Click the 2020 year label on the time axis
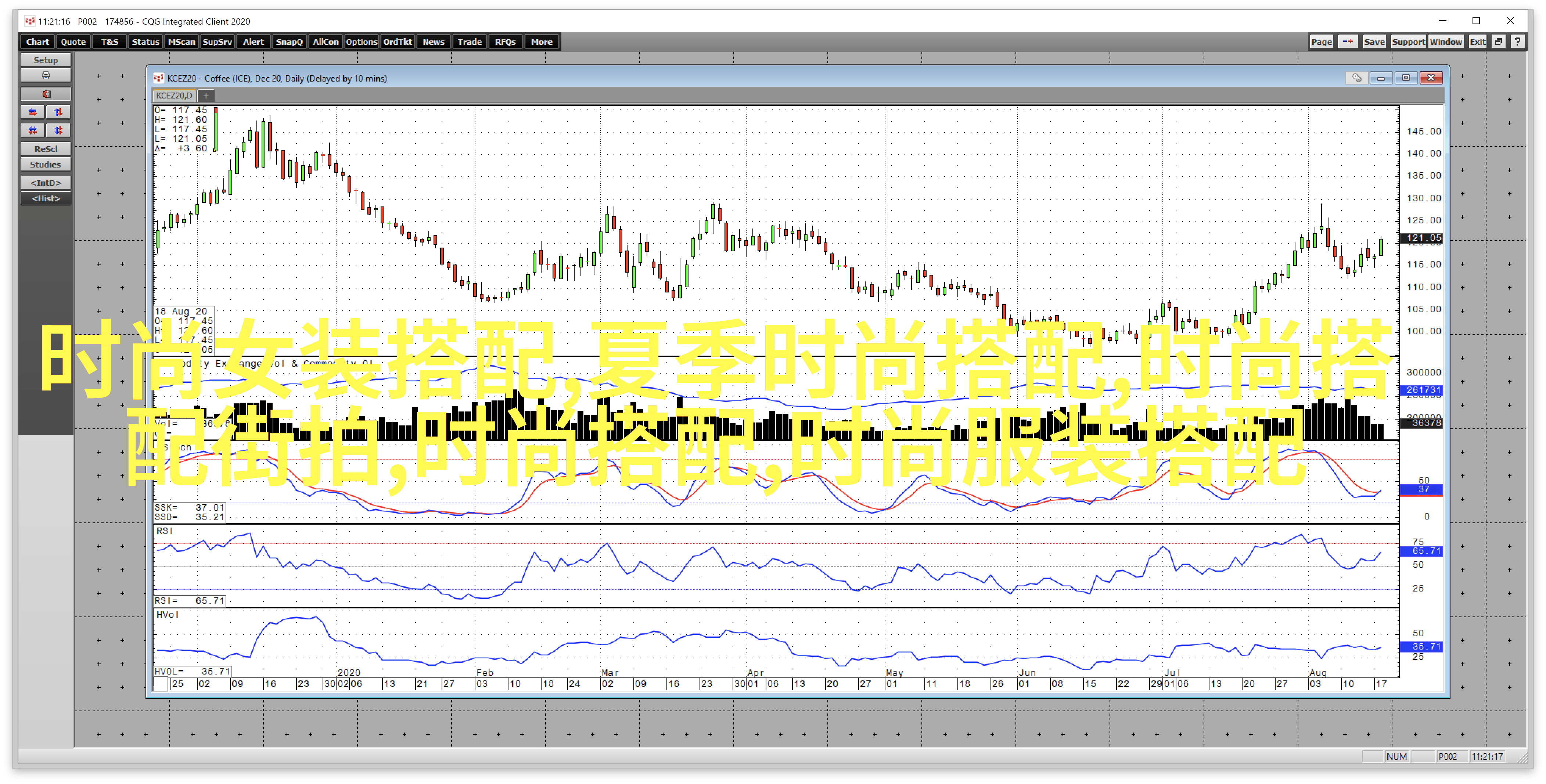 coord(349,673)
